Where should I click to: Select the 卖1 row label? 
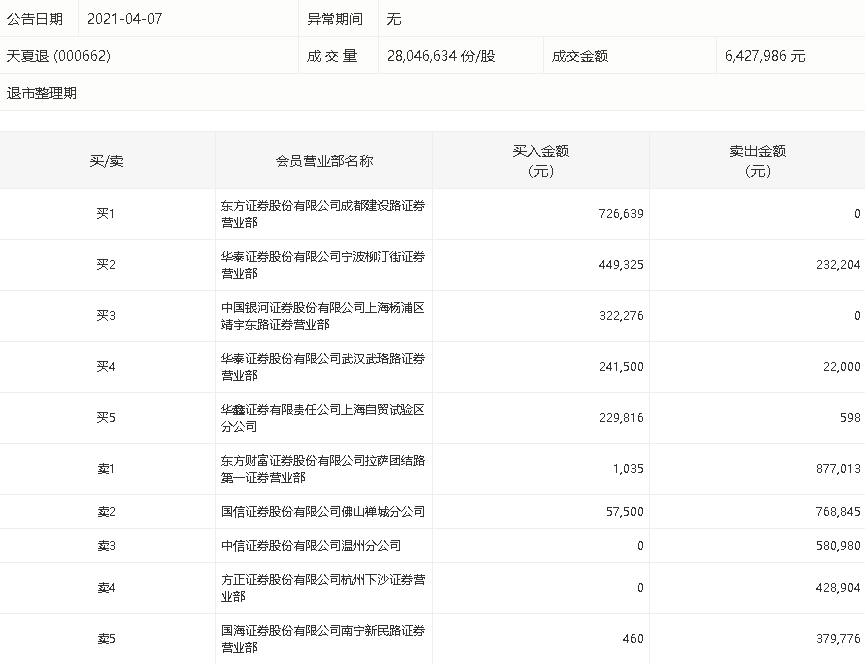click(x=105, y=469)
